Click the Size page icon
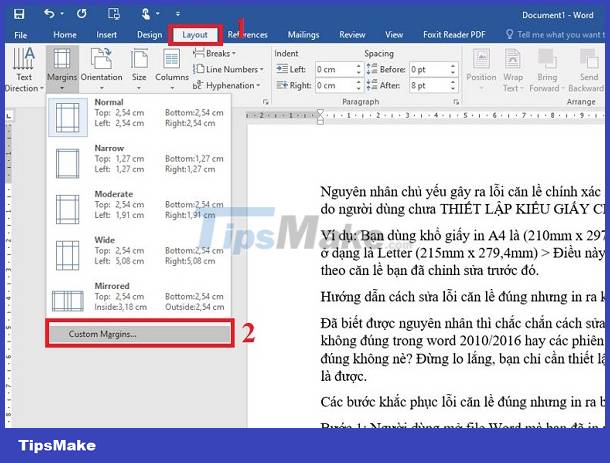The image size is (610, 463). (x=139, y=58)
